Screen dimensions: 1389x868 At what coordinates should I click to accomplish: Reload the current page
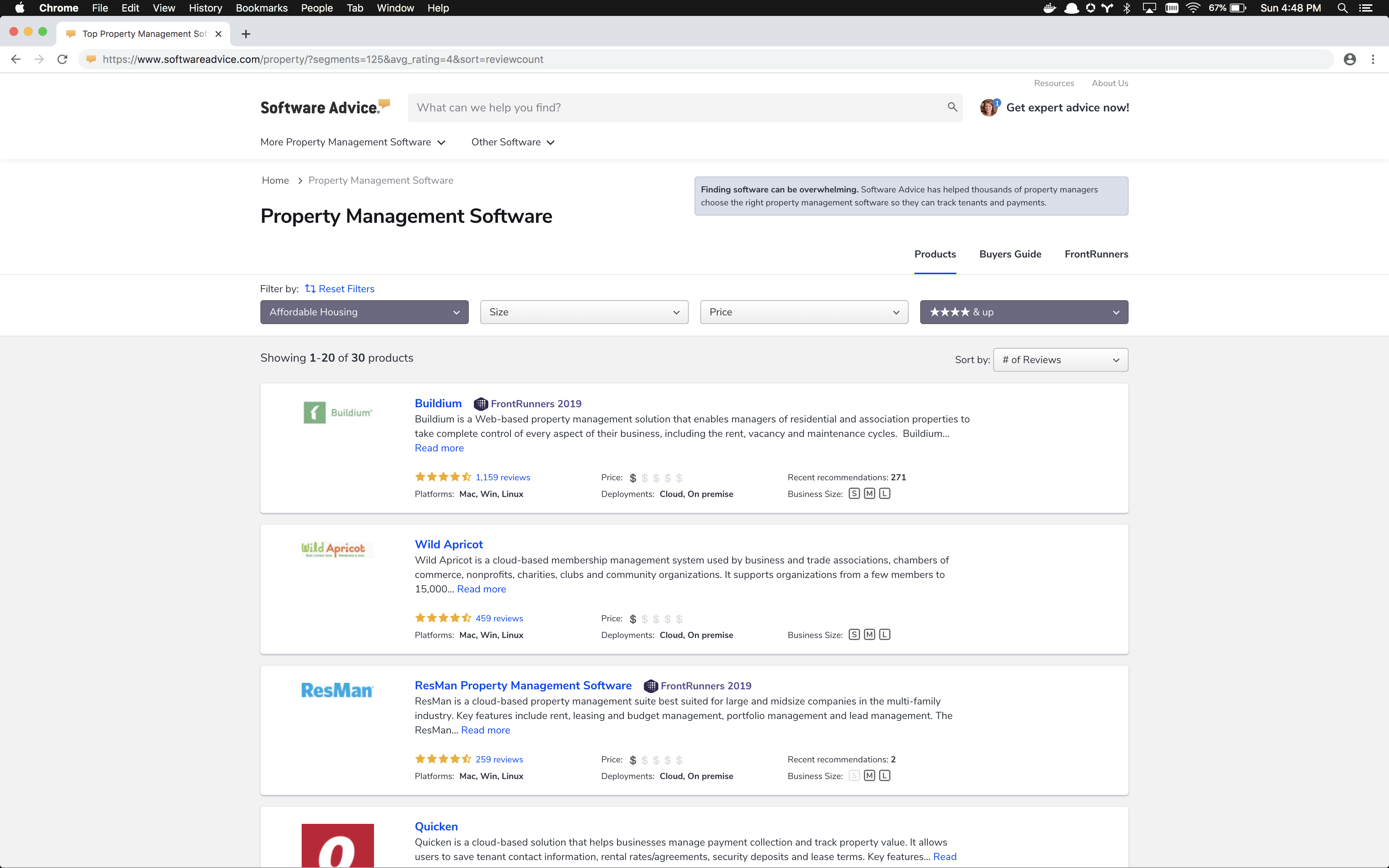pos(63,59)
